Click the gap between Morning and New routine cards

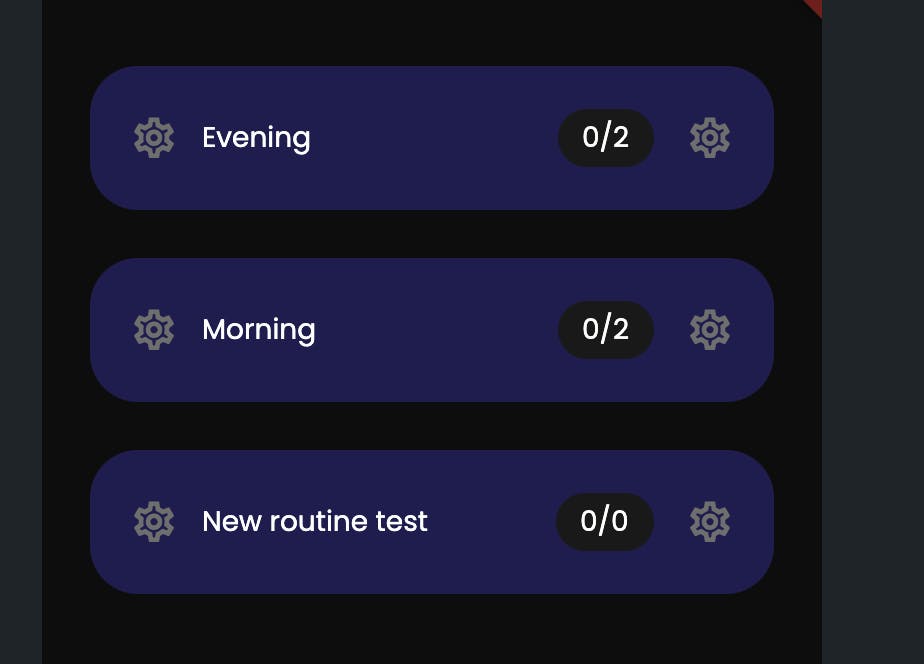(x=432, y=426)
